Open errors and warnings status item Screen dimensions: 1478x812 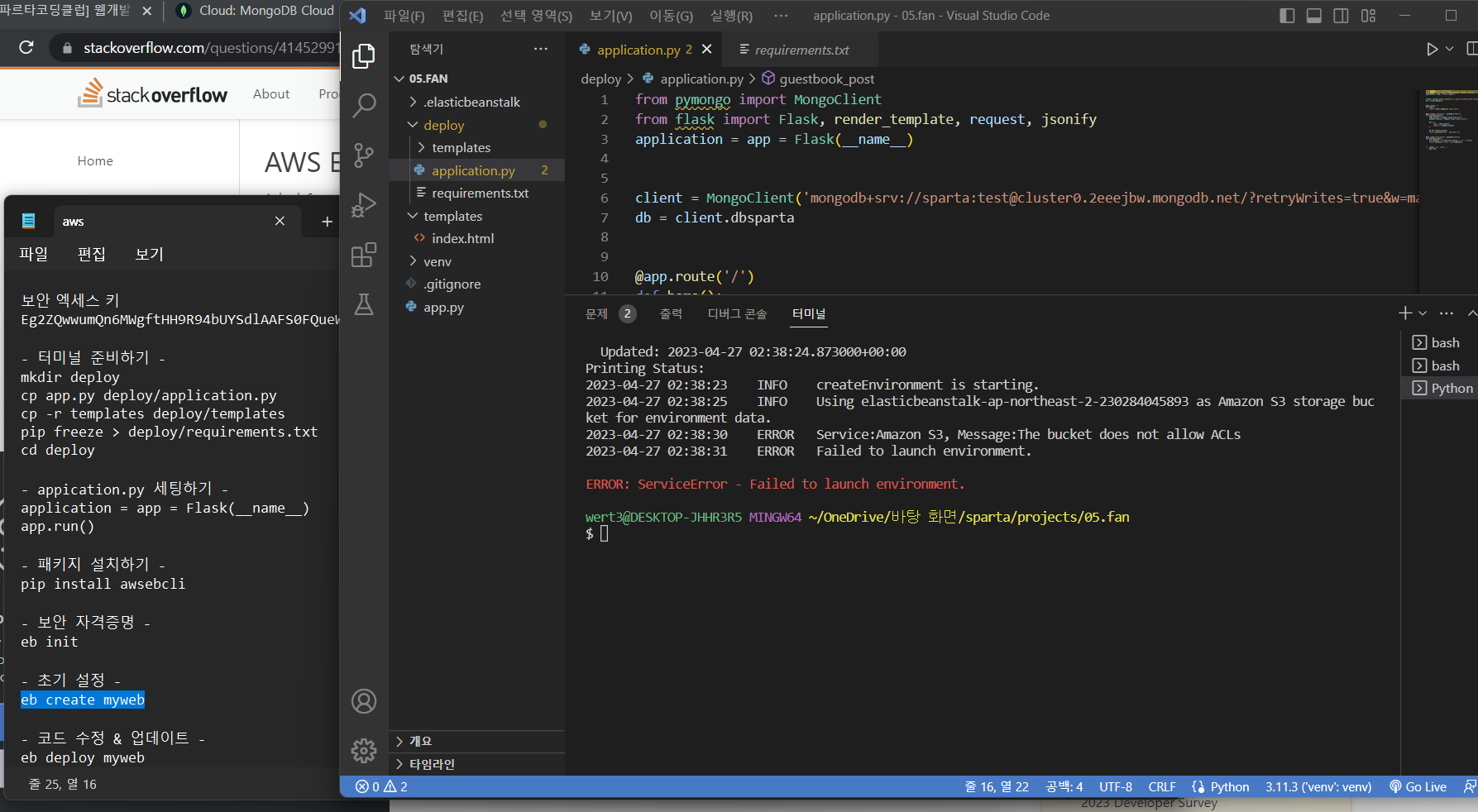pyautogui.click(x=381, y=786)
